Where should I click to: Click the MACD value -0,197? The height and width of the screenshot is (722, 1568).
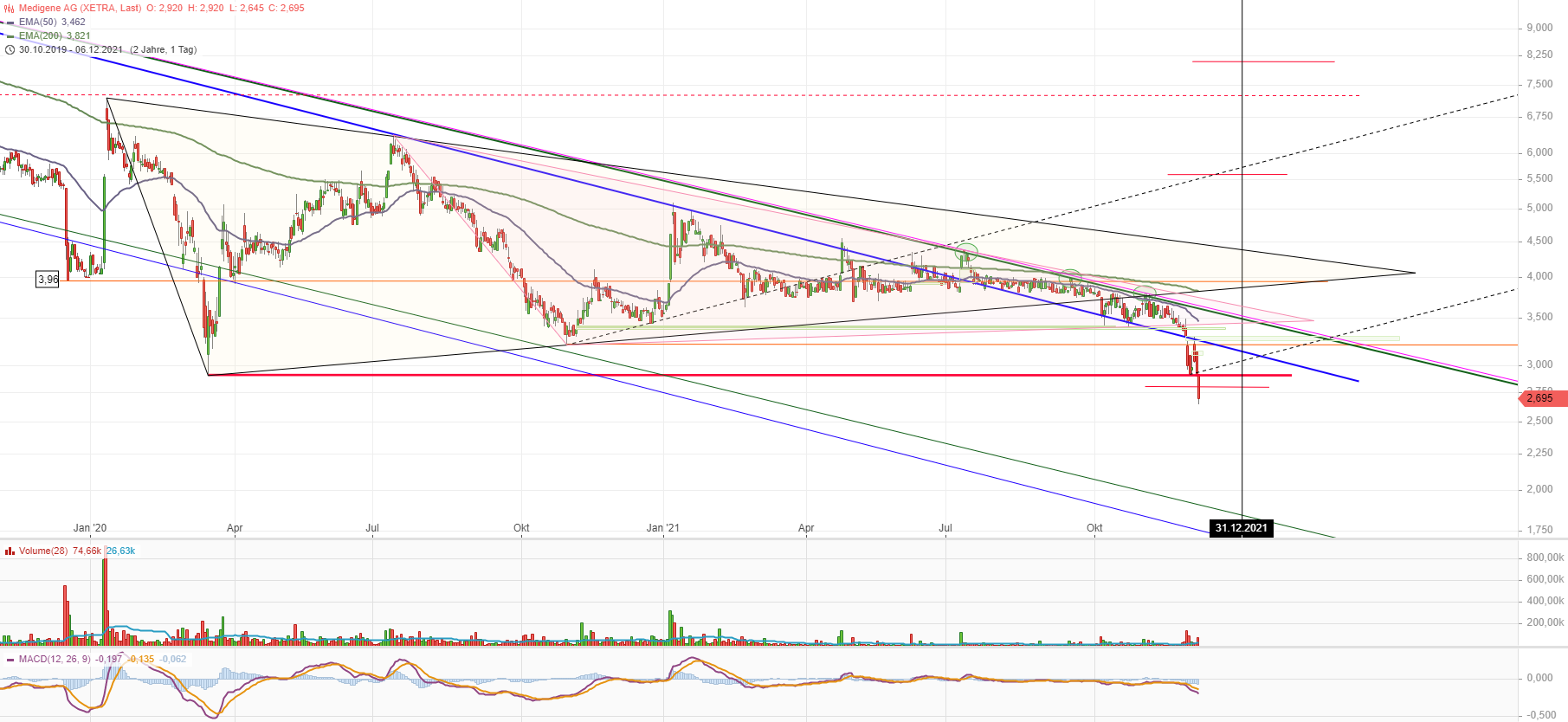tap(109, 659)
